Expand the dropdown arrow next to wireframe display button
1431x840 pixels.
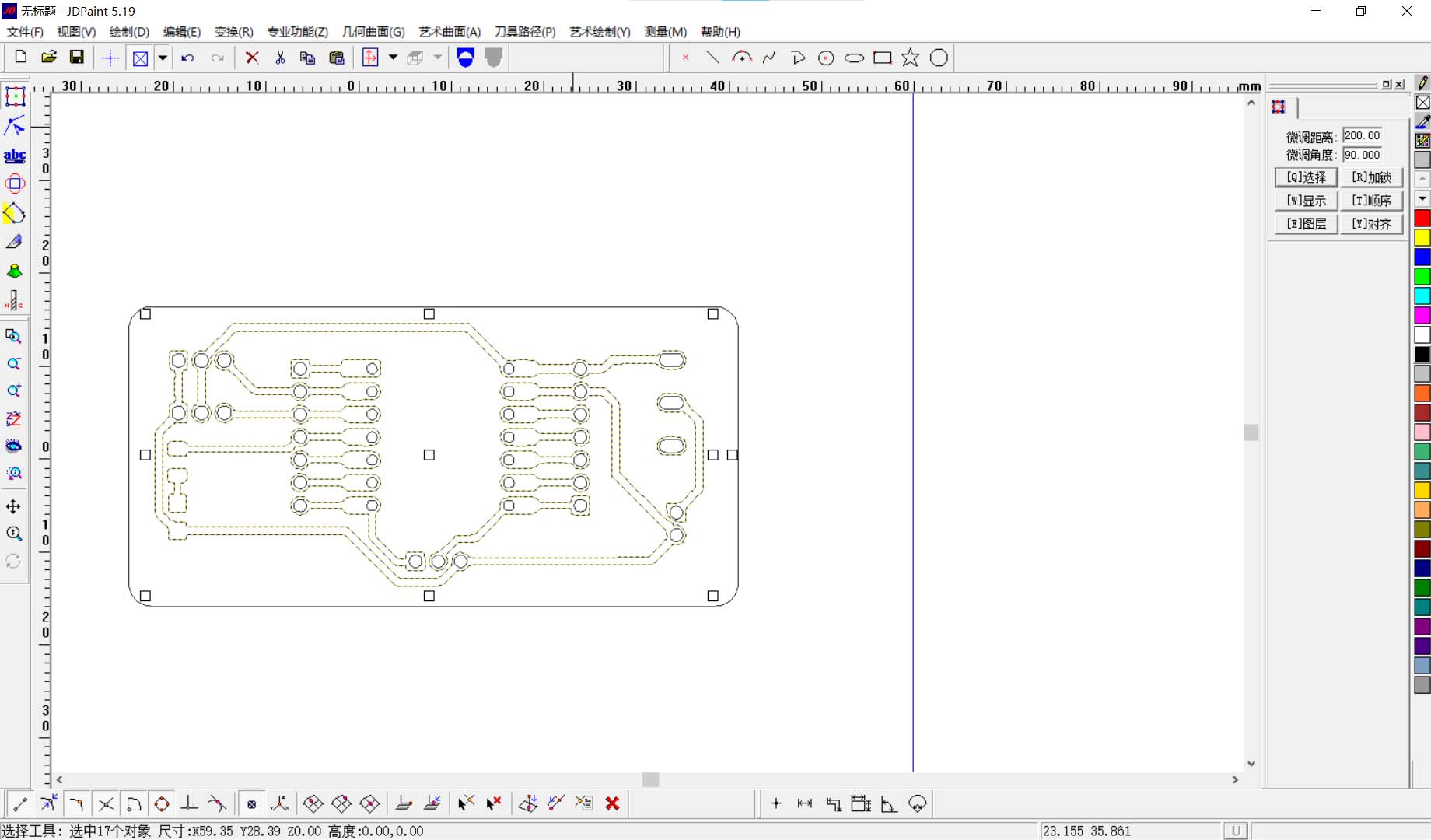[x=163, y=58]
